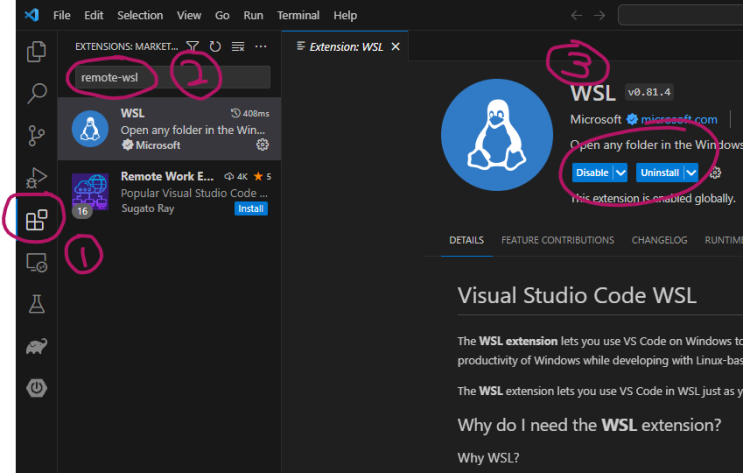Switch to the DETAILS tab

coord(467,240)
